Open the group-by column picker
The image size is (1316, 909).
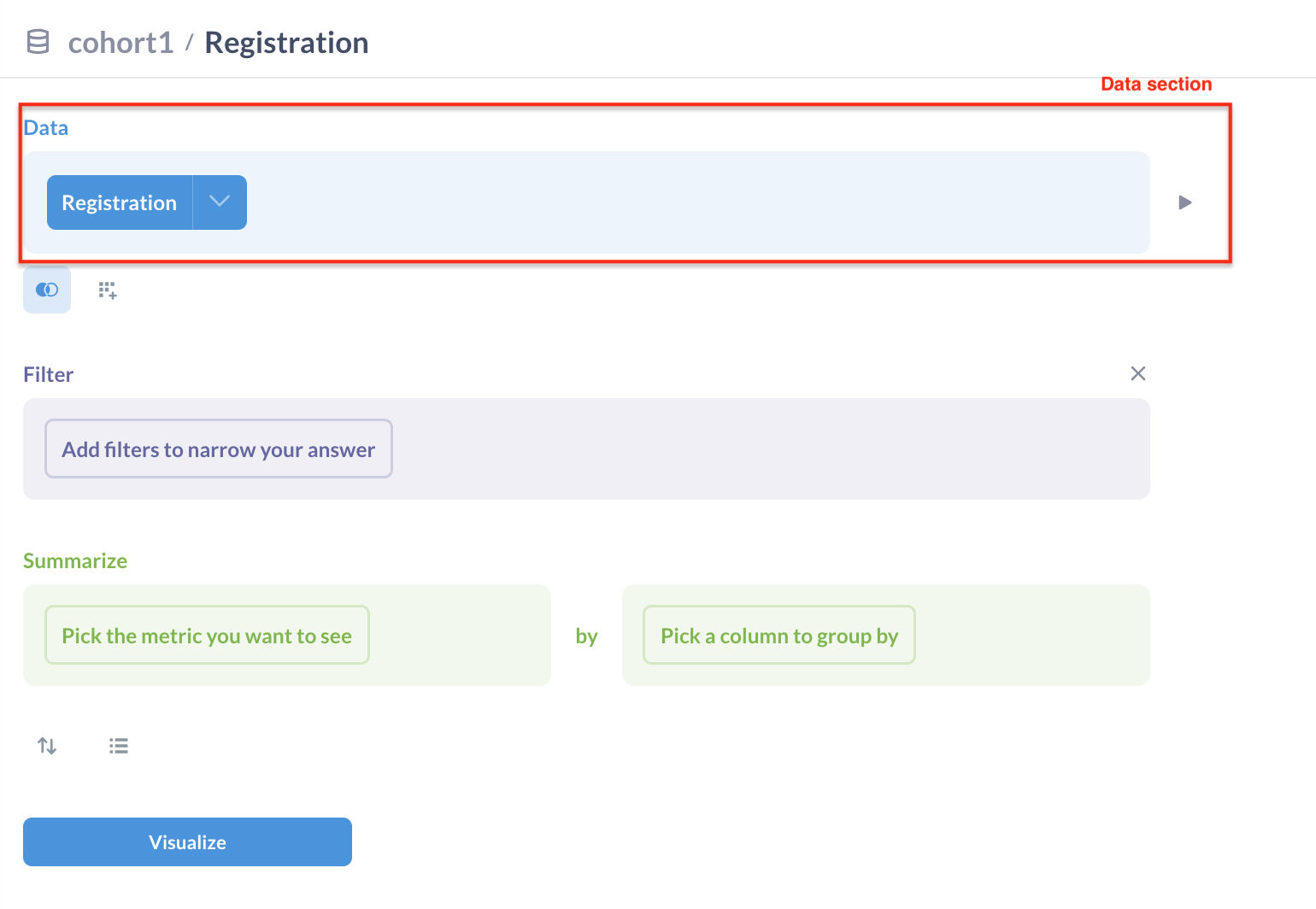tap(778, 635)
